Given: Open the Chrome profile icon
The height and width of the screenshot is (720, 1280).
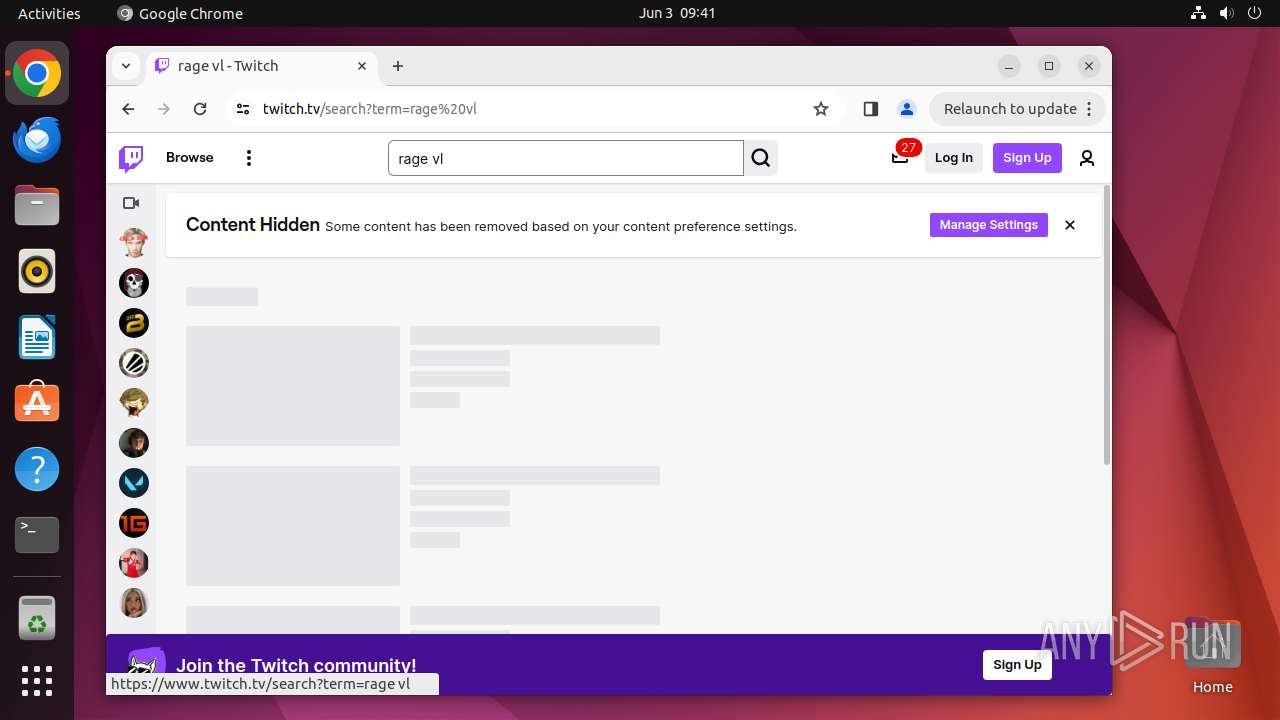Looking at the screenshot, I should pos(906,109).
